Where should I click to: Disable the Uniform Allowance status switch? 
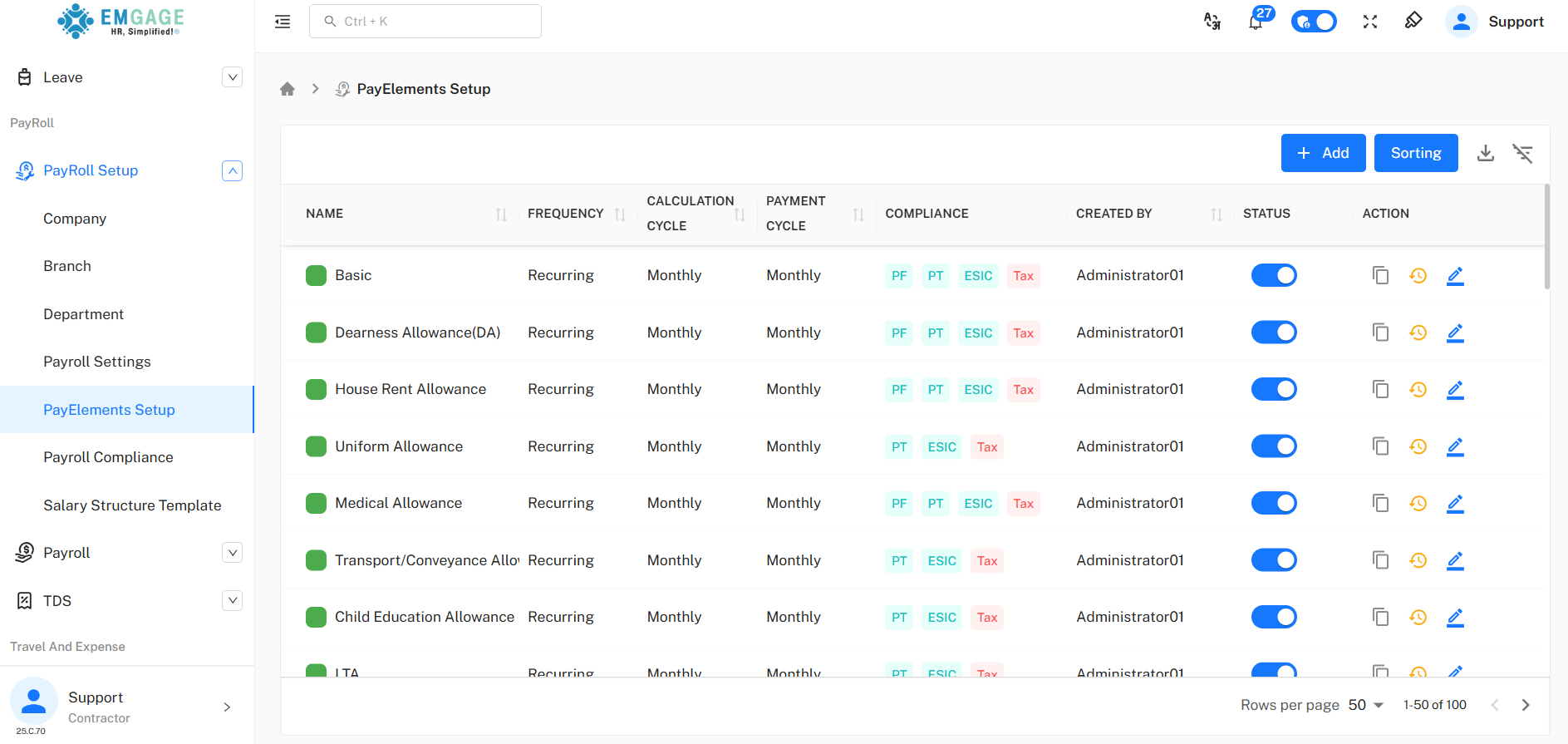click(1274, 446)
